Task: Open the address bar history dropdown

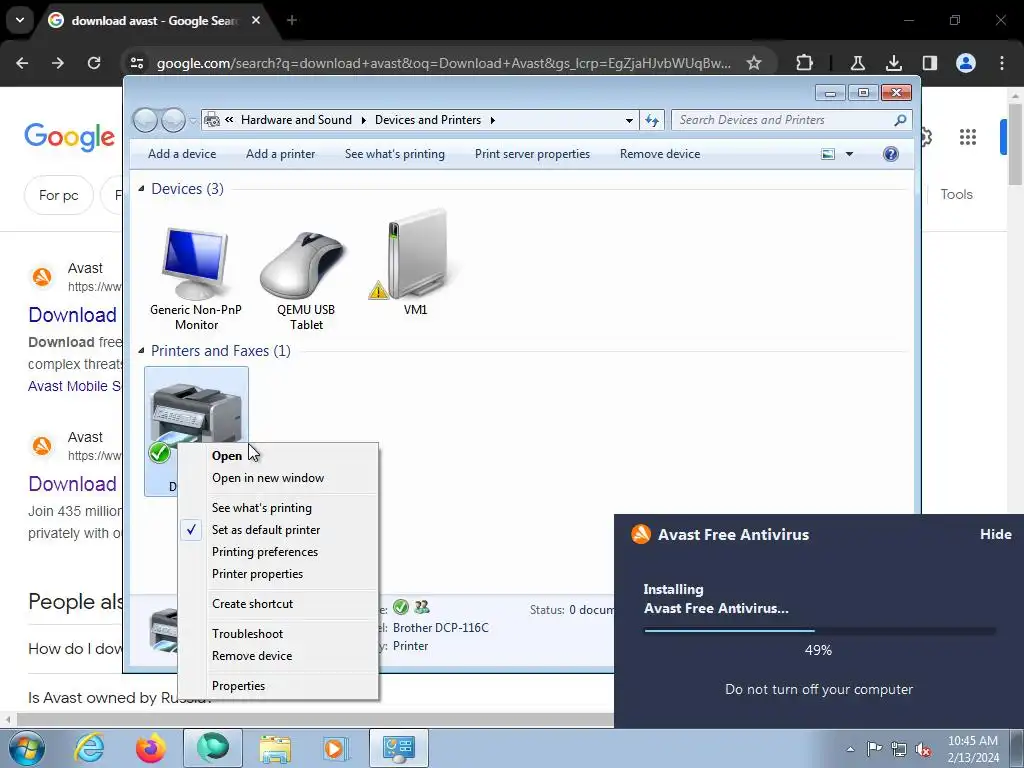Action: tap(629, 120)
